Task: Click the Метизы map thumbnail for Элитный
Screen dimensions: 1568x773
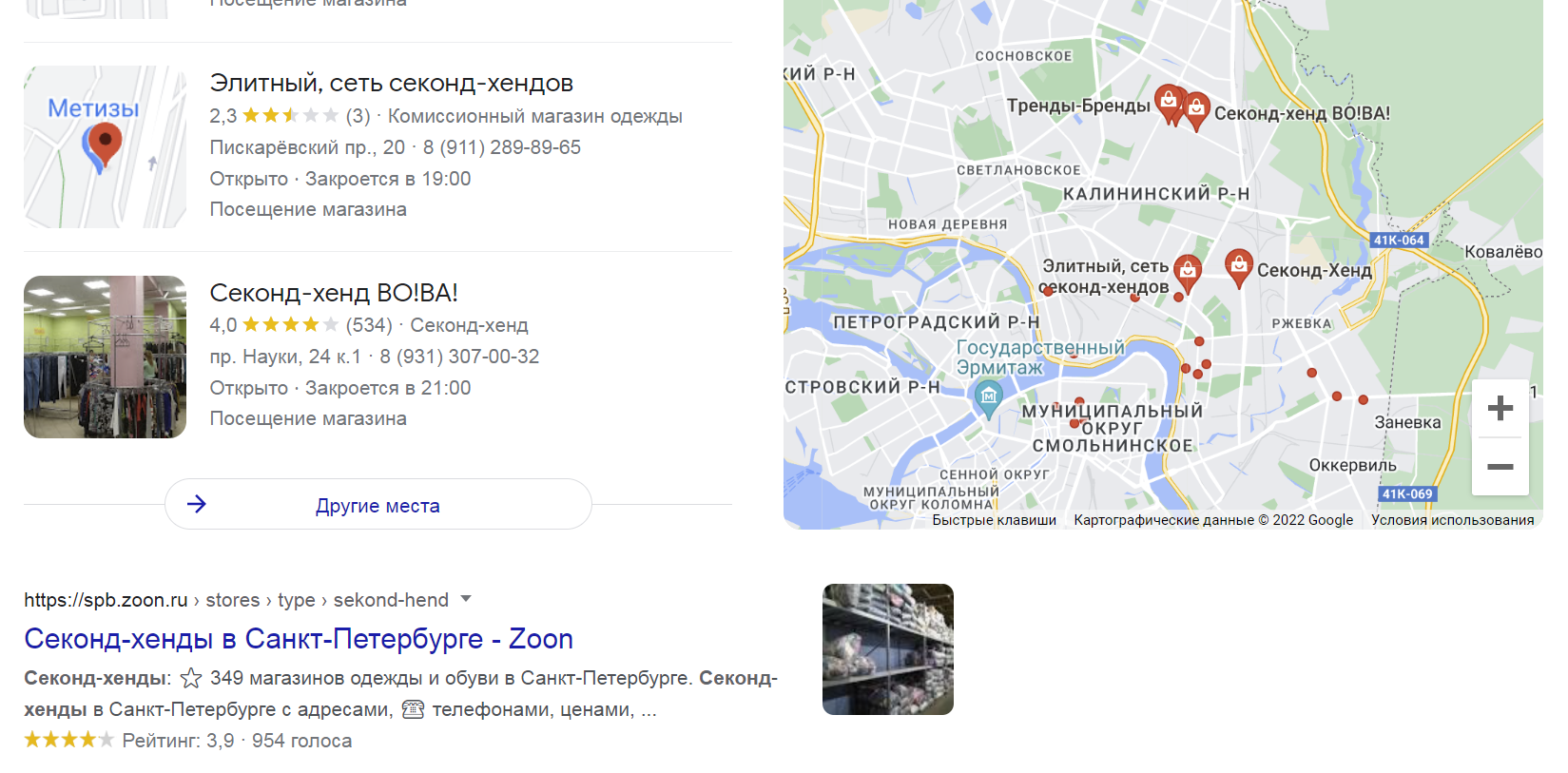Action: coord(105,146)
